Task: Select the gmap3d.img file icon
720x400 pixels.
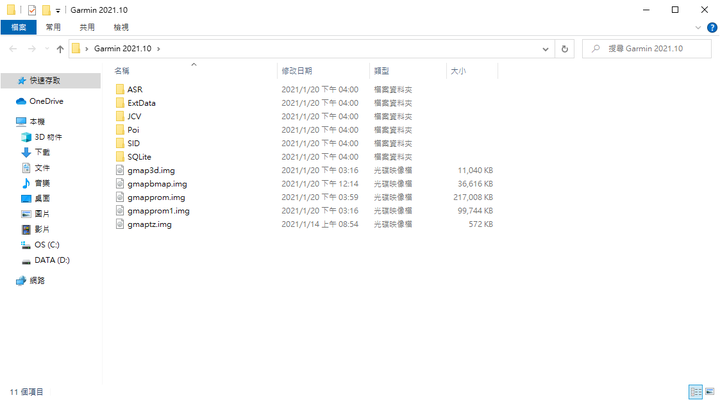Action: [120, 170]
